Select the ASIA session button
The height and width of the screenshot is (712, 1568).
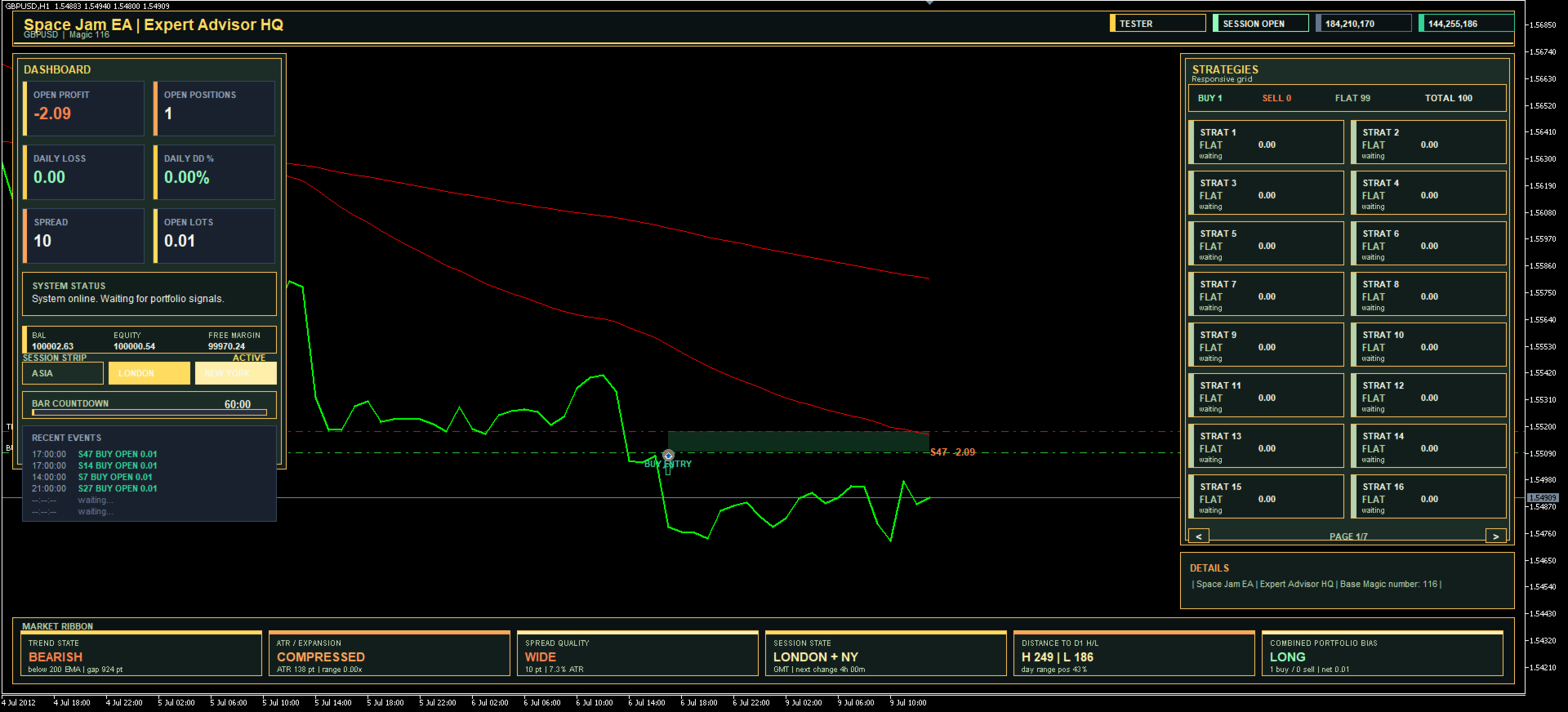(63, 373)
